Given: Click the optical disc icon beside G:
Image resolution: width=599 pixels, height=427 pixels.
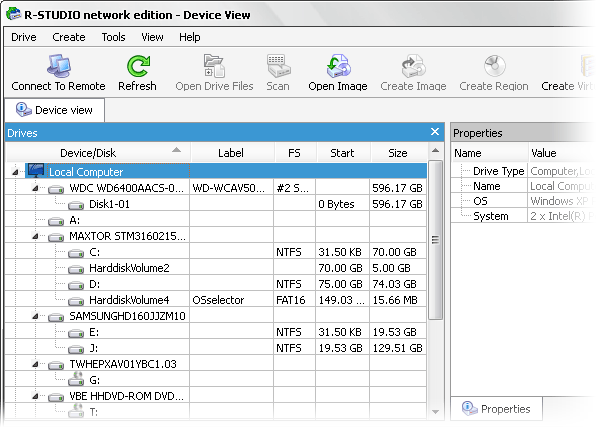Looking at the screenshot, I should click(76, 379).
